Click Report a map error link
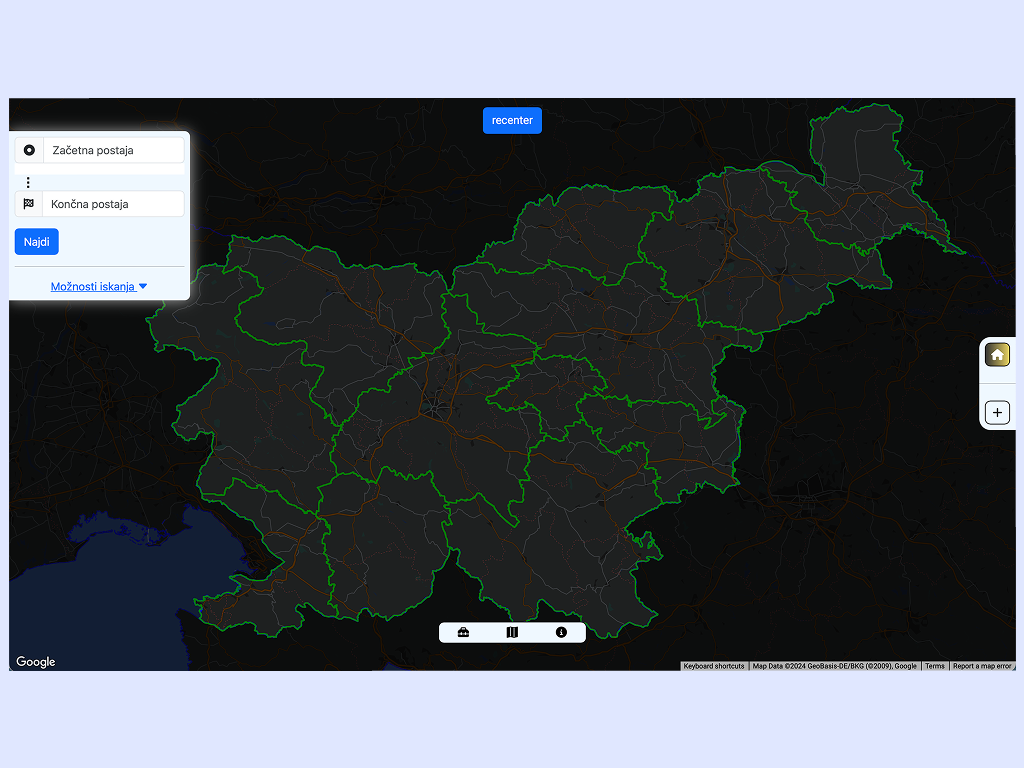Screen dimensions: 1024x768 [982, 666]
